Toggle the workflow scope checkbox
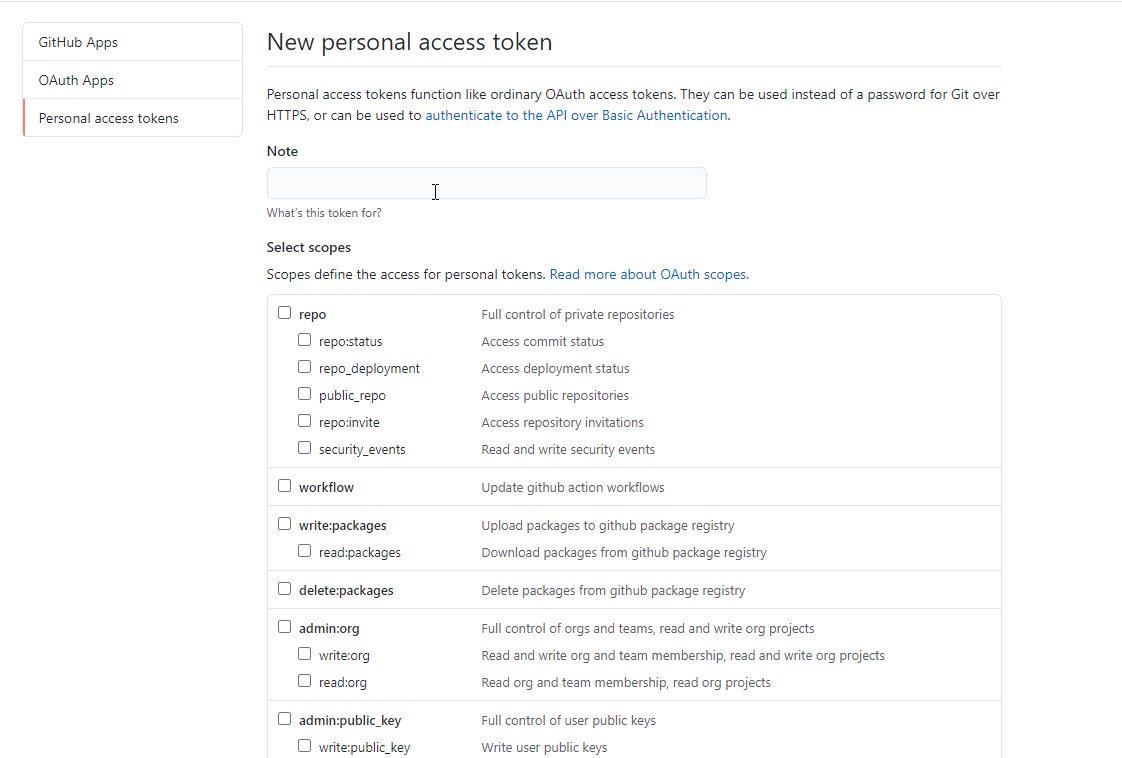1122x758 pixels. click(x=285, y=486)
